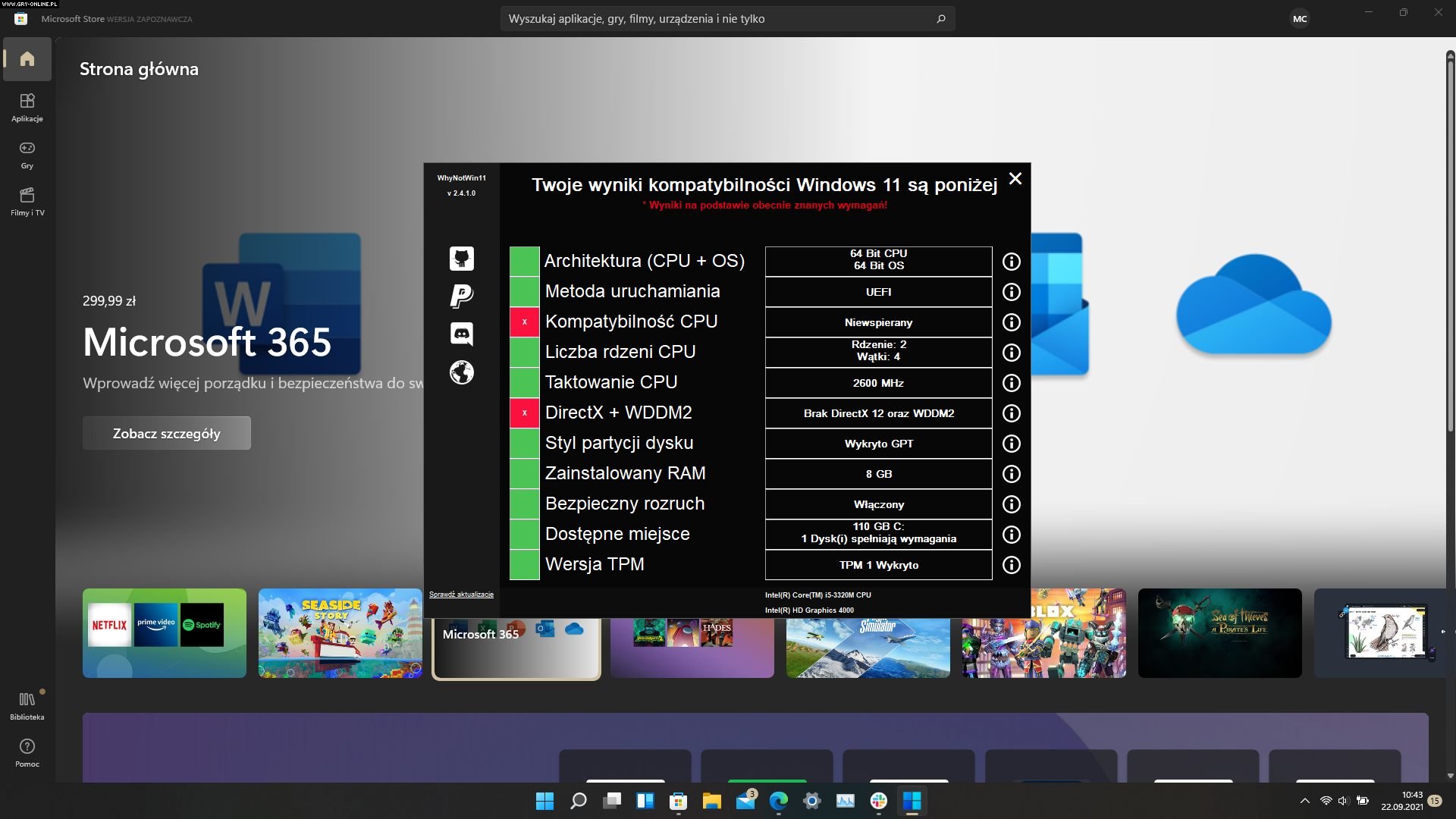Screen dimensions: 1456x819
Task: Show info for Wersja TPM row
Action: point(1011,565)
